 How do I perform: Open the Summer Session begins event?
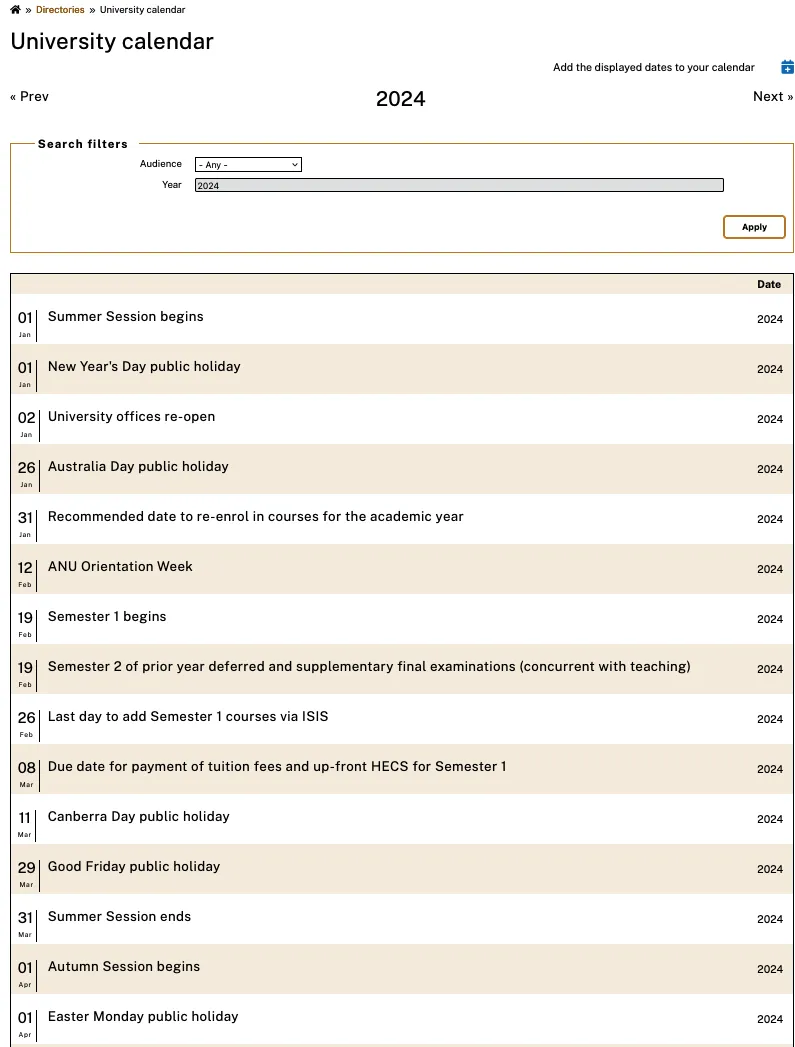click(125, 317)
